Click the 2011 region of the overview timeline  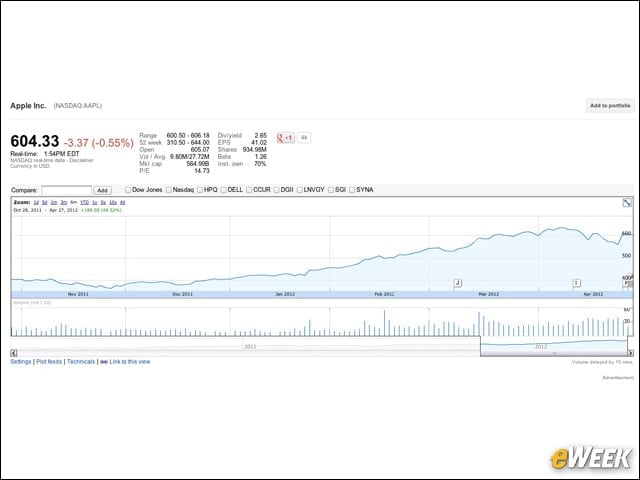click(x=250, y=347)
